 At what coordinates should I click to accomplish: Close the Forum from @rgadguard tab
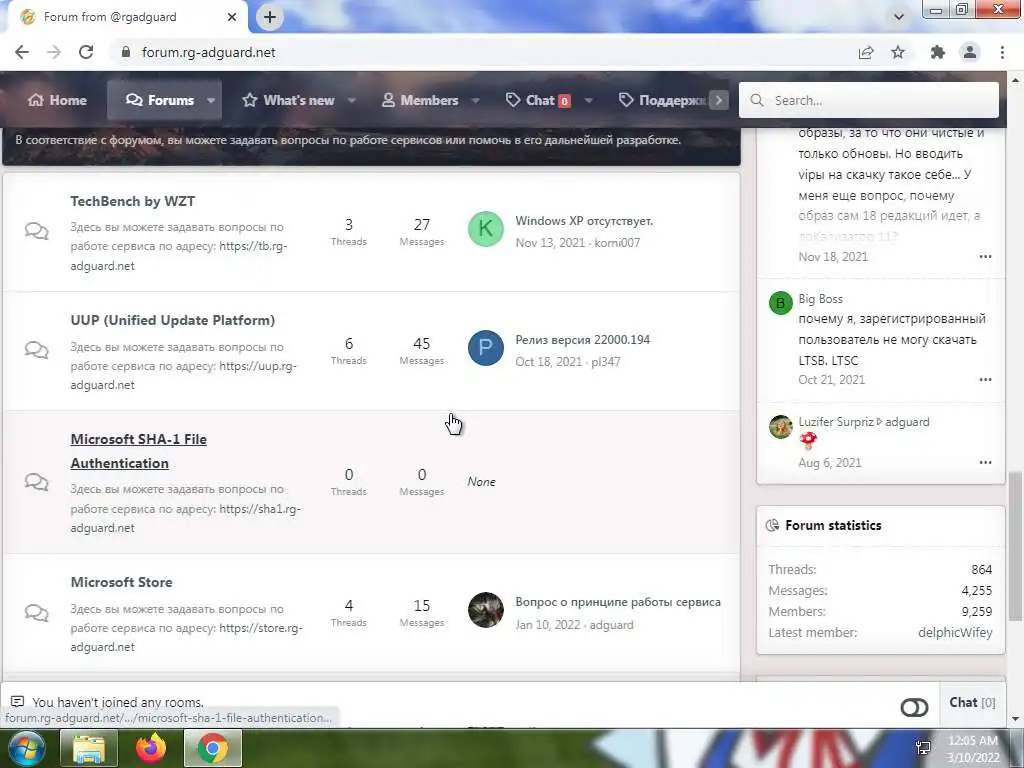click(x=232, y=17)
